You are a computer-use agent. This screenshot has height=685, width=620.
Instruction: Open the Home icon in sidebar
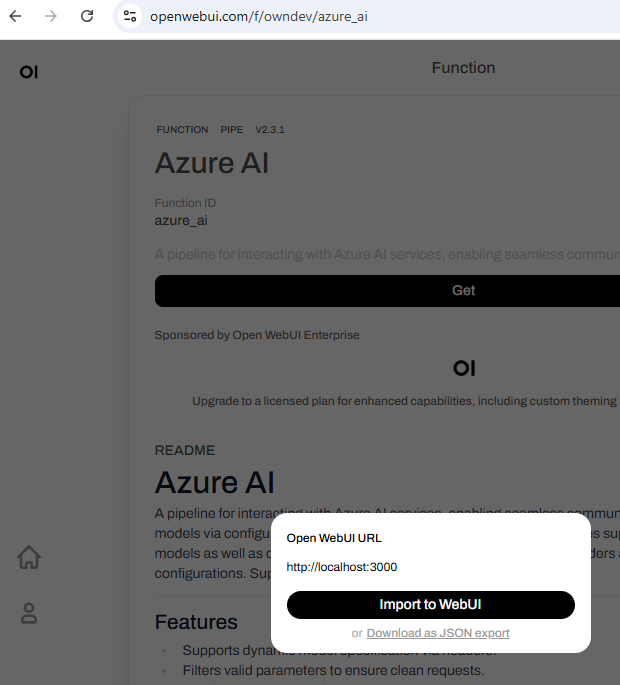point(29,557)
